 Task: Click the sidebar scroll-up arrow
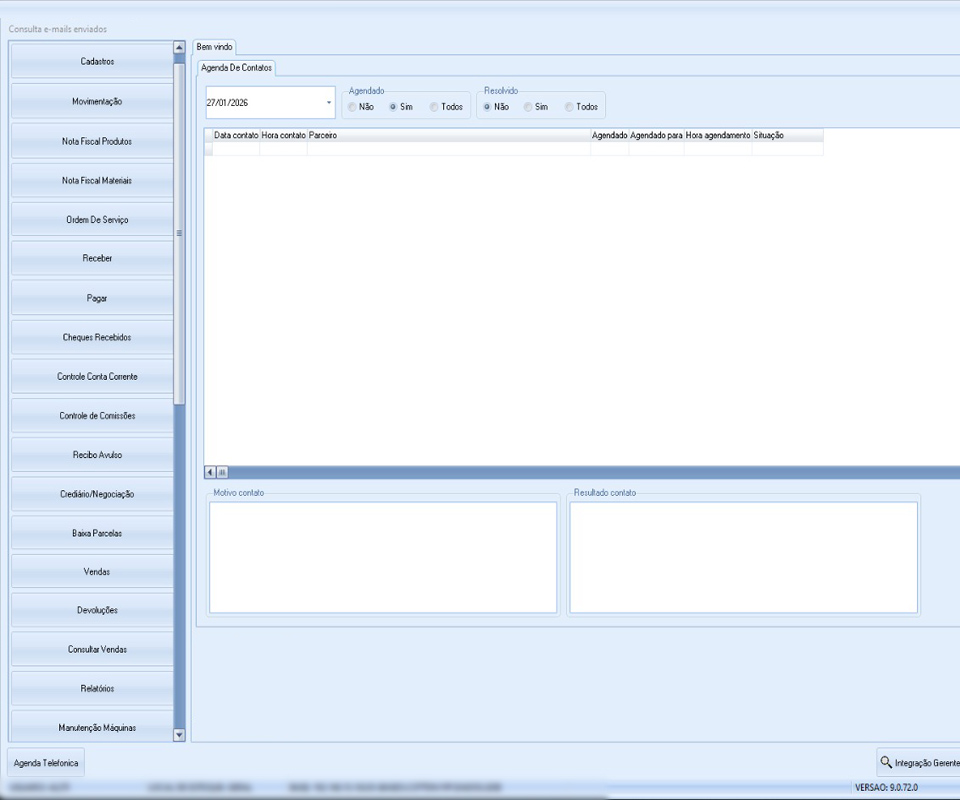pos(180,47)
